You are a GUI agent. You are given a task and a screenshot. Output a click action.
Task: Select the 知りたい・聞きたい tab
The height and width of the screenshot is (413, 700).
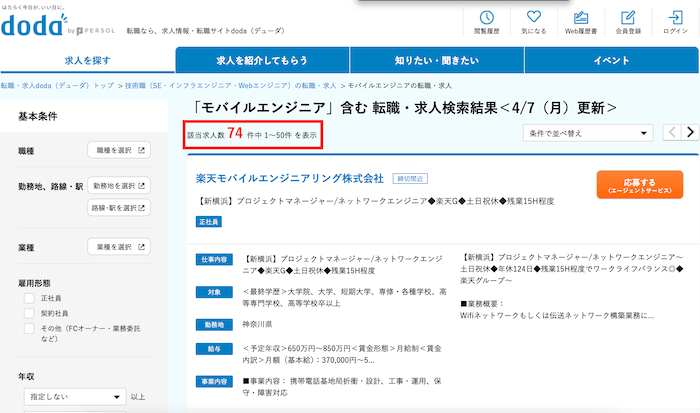[x=437, y=60]
